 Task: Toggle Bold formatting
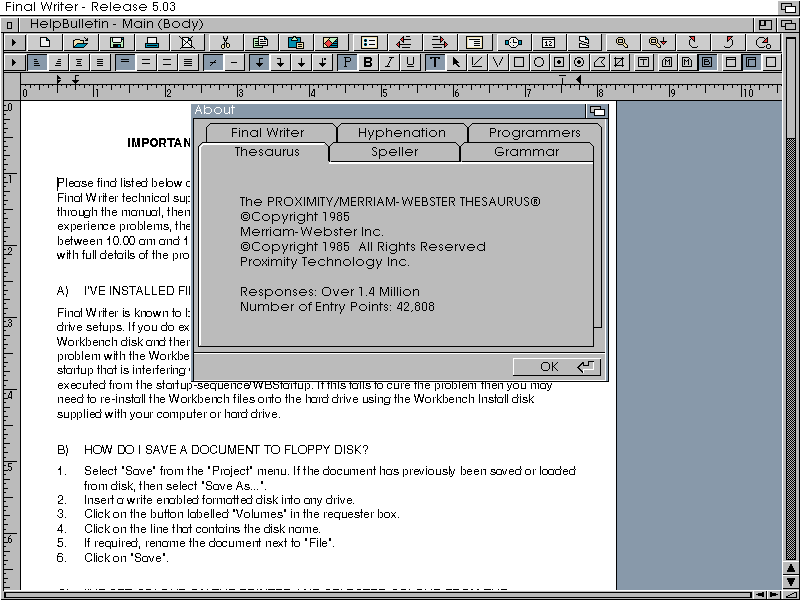(x=368, y=62)
